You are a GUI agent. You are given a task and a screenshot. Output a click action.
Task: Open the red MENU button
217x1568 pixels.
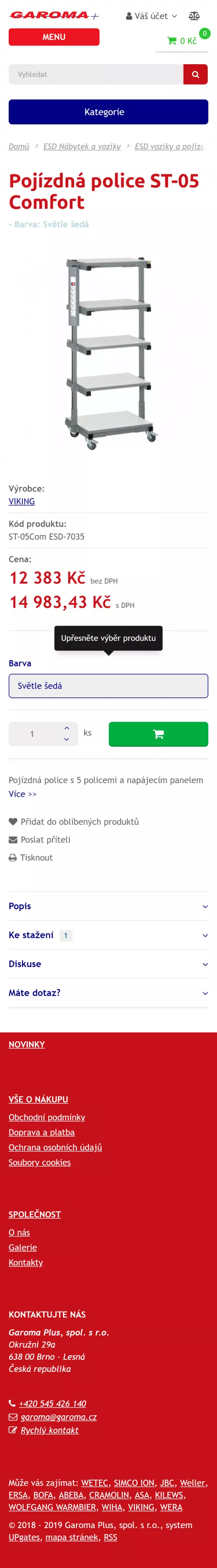(x=54, y=37)
